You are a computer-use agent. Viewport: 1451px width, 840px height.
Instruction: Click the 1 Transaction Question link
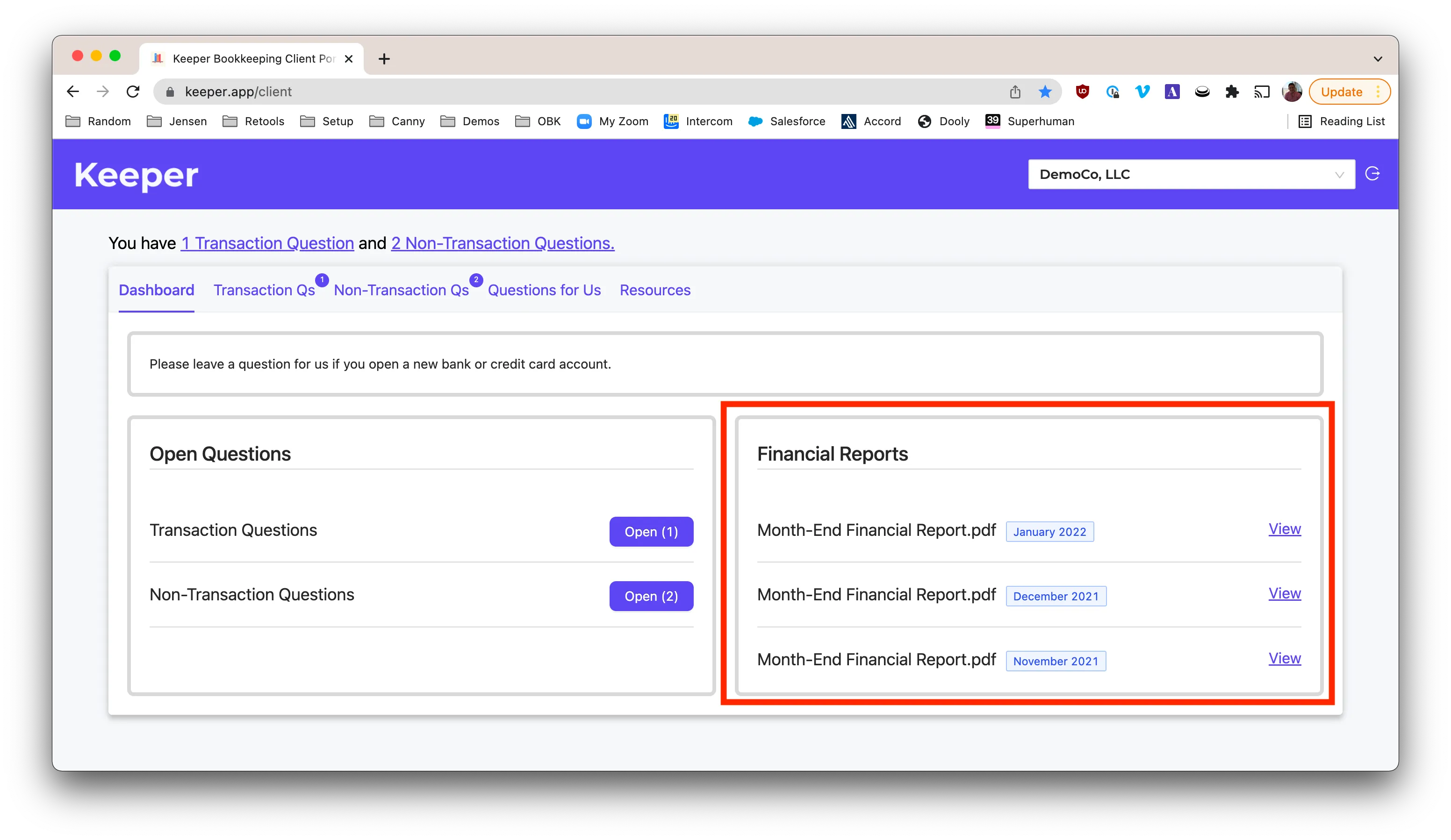coord(267,243)
